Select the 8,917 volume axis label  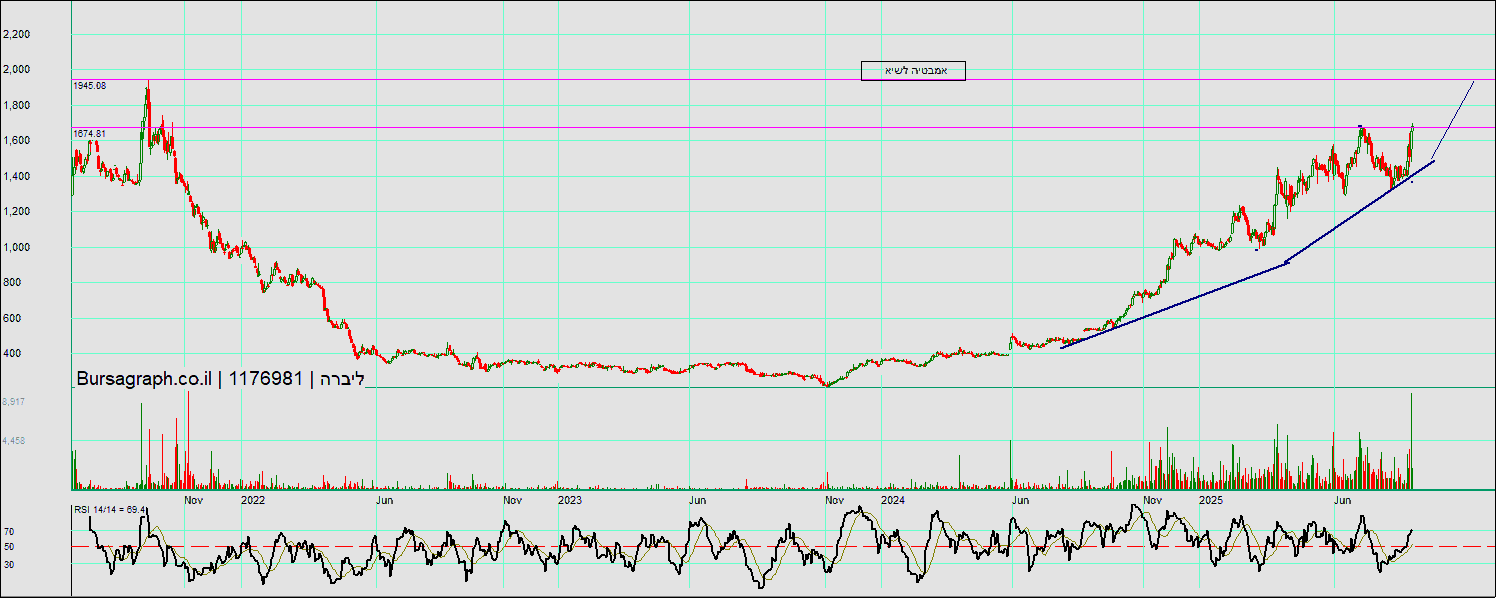pos(14,401)
